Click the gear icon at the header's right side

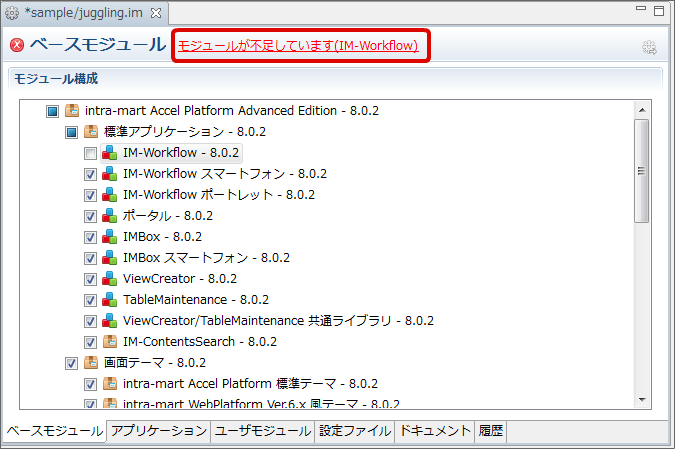[x=649, y=47]
